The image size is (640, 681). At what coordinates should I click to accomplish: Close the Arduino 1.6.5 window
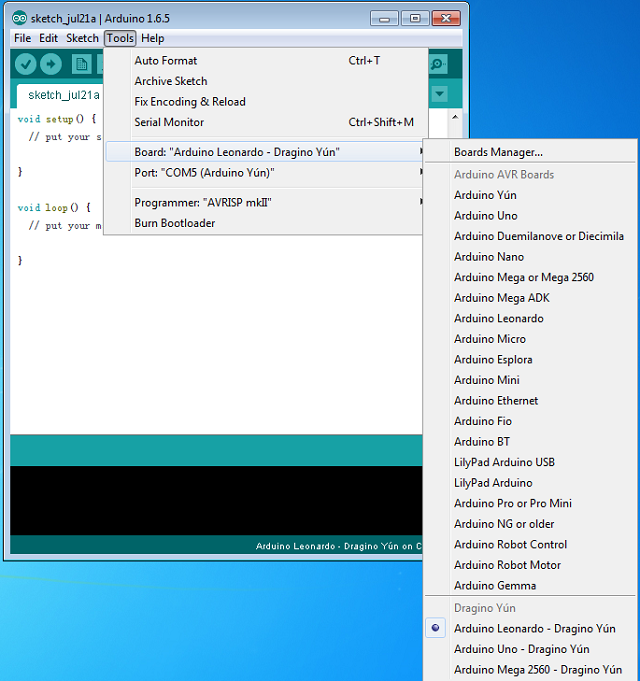(x=446, y=19)
